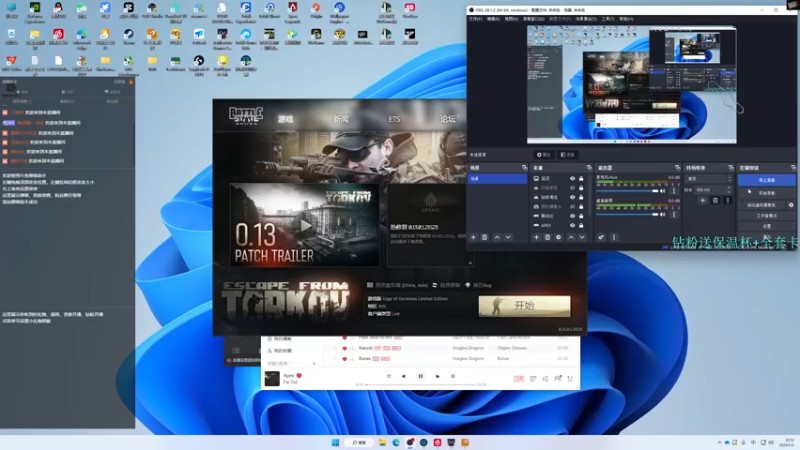Unlike the song Bones

point(344,359)
